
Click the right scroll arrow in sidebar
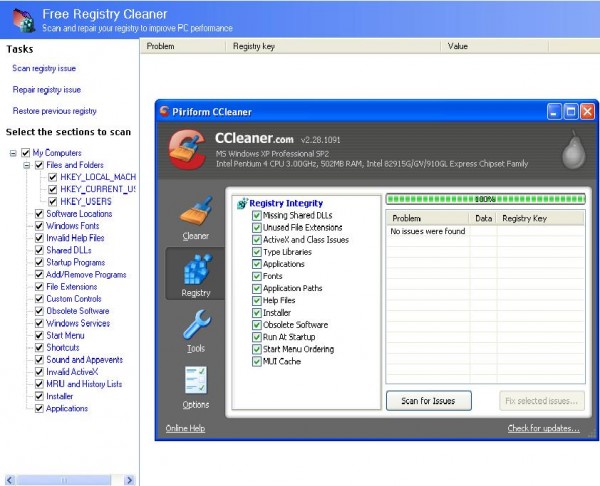[130, 480]
